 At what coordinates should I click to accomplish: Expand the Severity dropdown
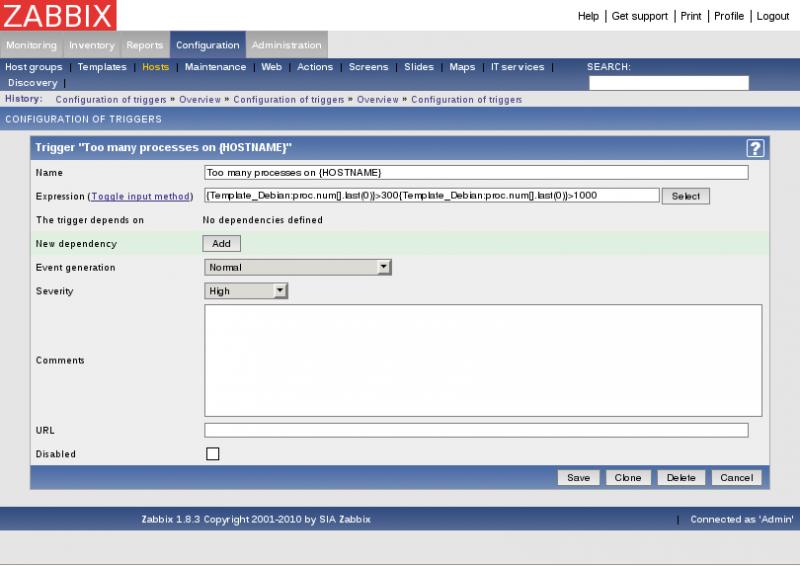tap(246, 291)
